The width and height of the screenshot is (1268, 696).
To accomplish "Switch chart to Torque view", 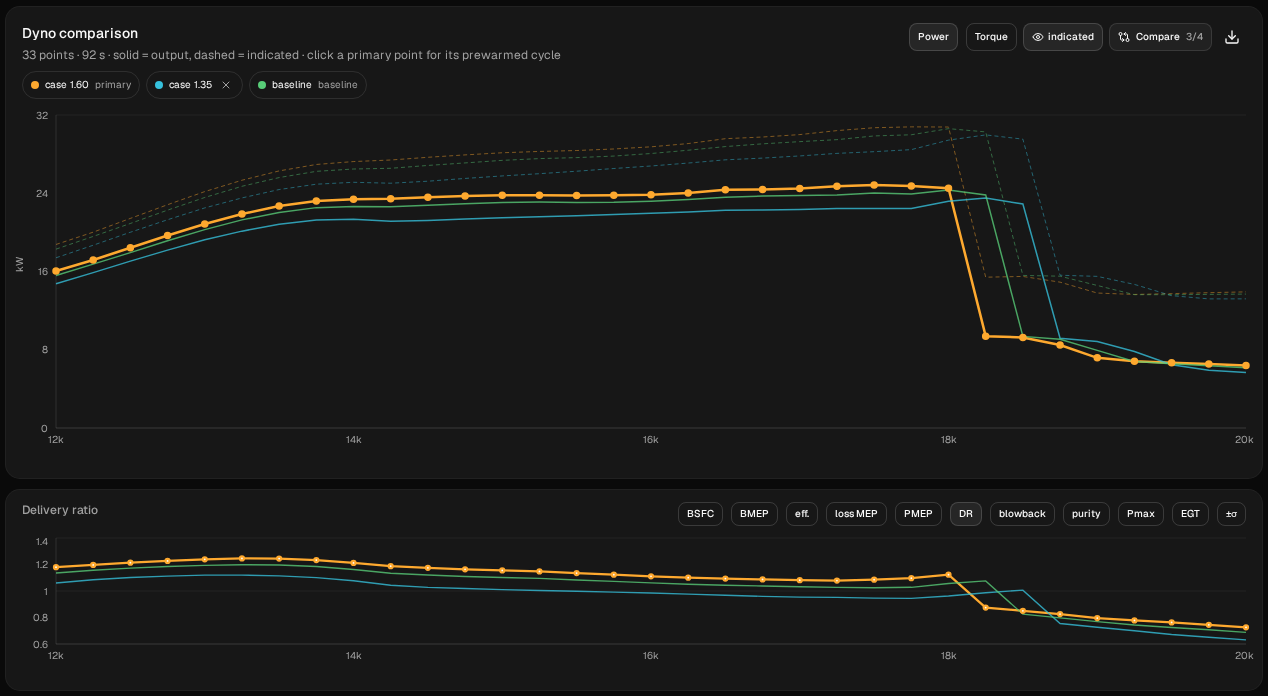I will pos(991,37).
